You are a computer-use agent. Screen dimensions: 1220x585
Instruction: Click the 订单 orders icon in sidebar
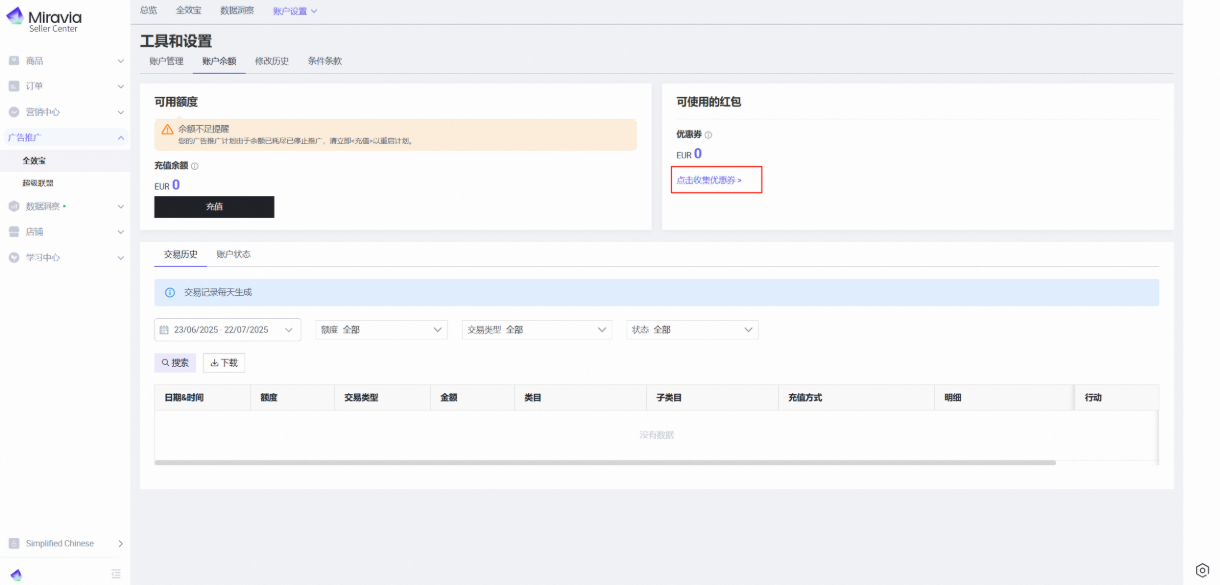coord(14,86)
